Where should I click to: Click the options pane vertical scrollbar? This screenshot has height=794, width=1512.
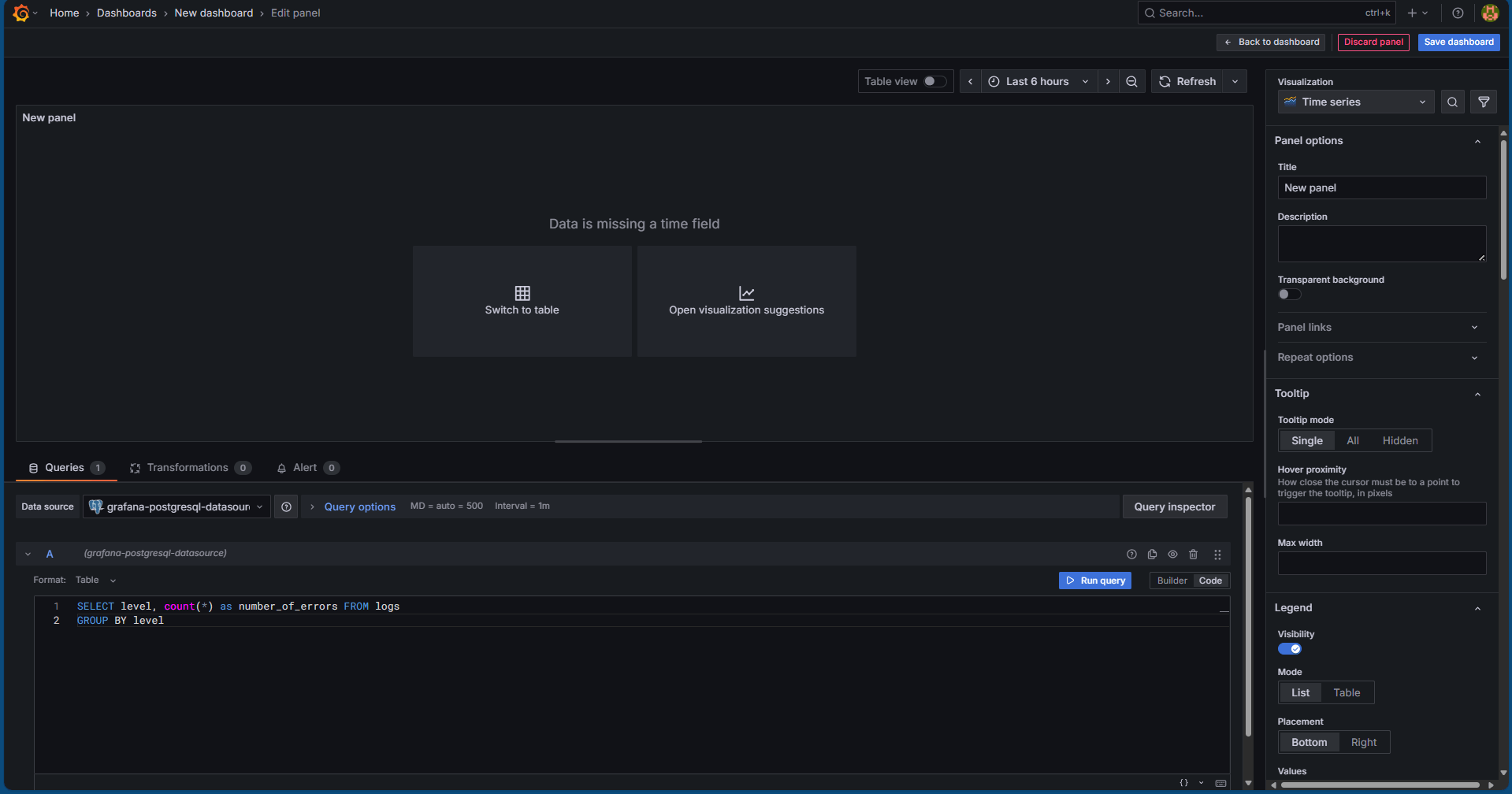pyautogui.click(x=1503, y=209)
